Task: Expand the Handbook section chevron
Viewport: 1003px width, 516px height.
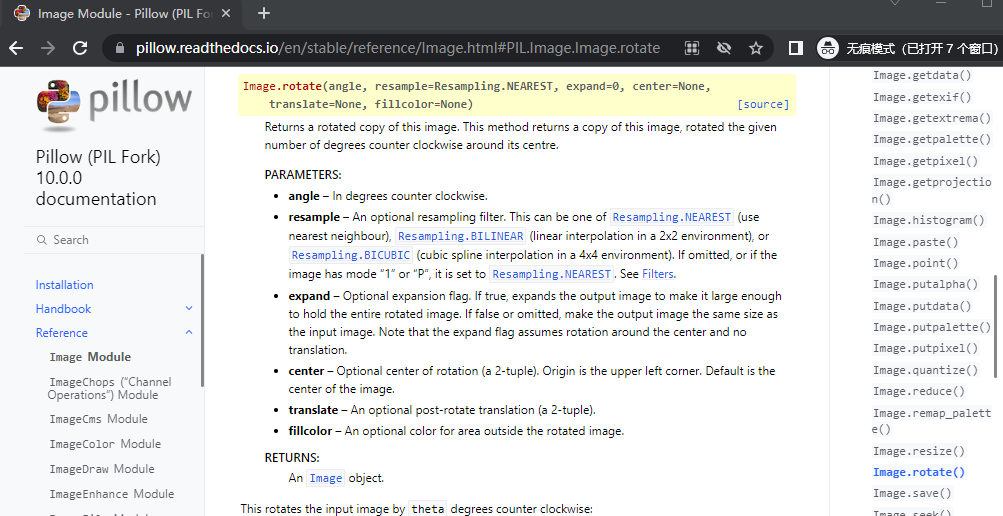Action: click(x=189, y=309)
